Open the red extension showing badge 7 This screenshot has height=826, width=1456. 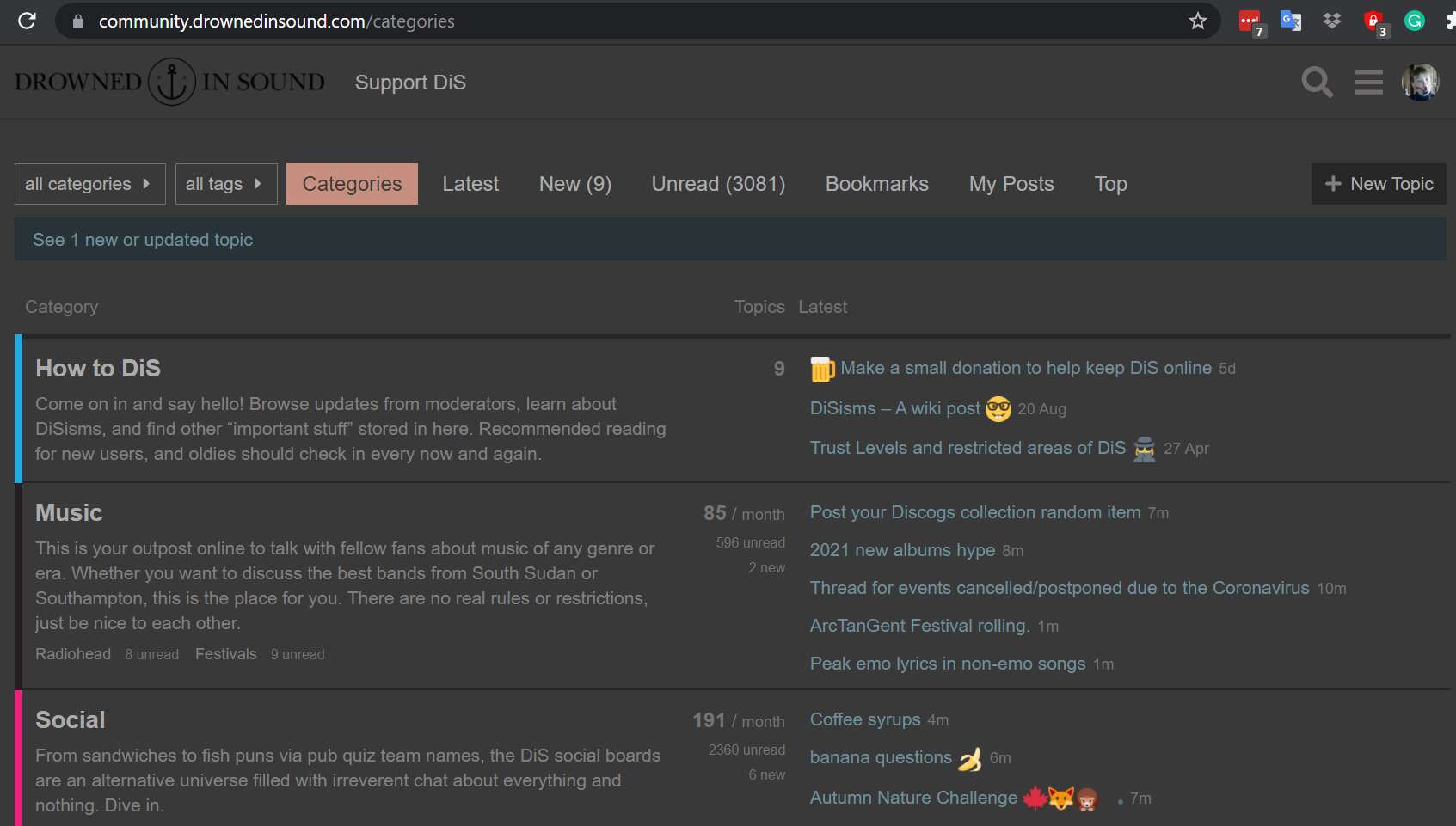[x=1250, y=22]
